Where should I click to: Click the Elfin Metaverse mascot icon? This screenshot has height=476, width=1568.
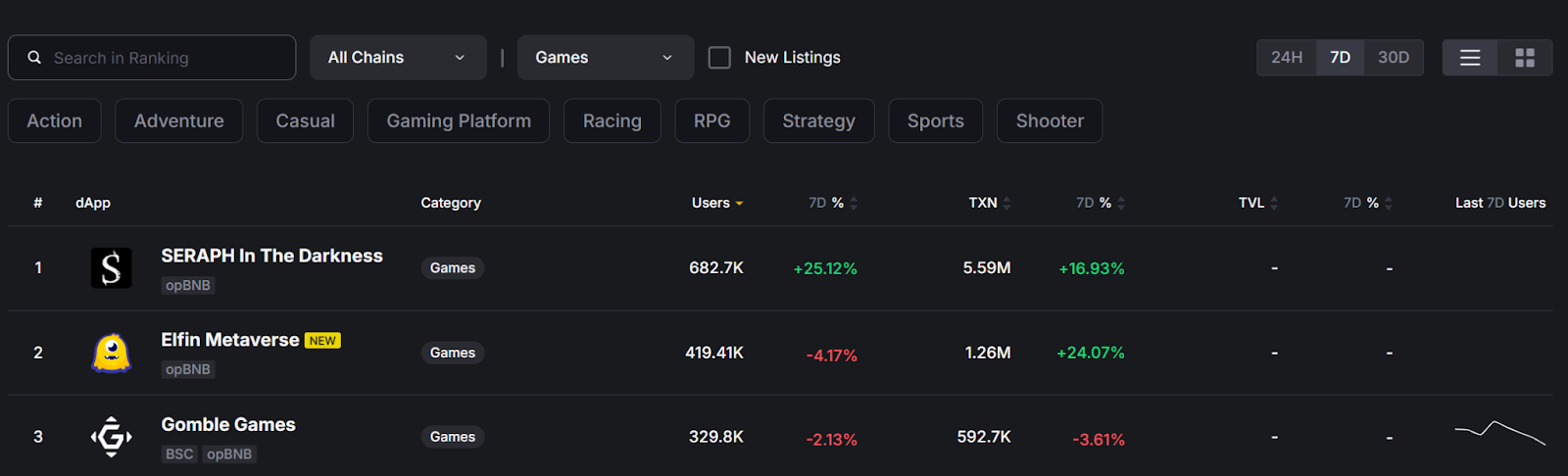[111, 353]
